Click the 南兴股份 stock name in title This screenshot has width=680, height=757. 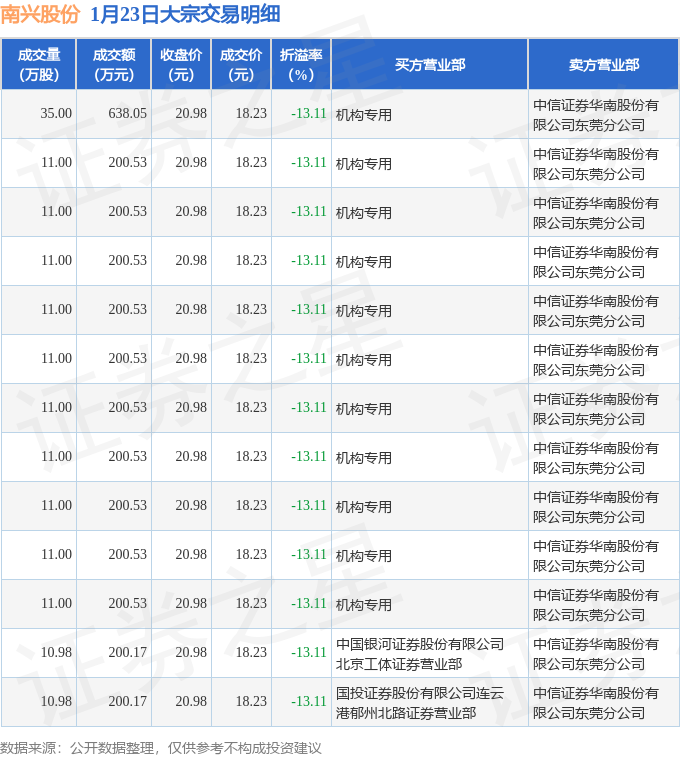pyautogui.click(x=40, y=14)
